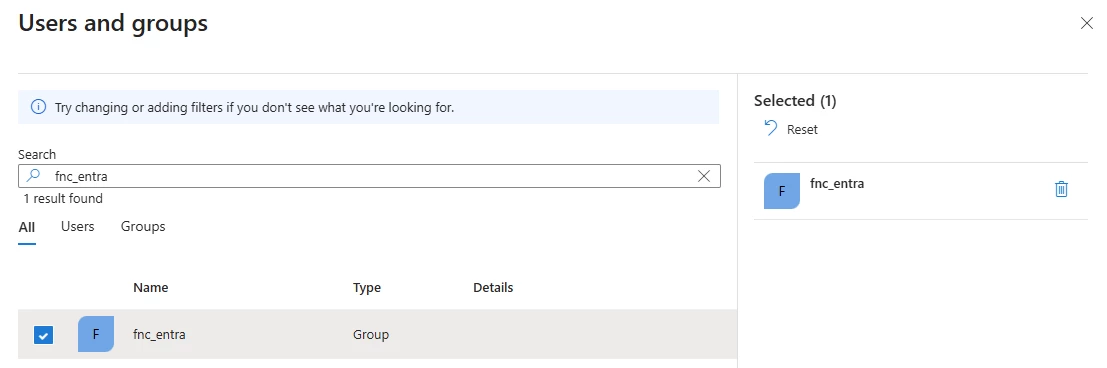1107x368 pixels.
Task: Click the F avatar in Selected panel
Action: pos(782,191)
